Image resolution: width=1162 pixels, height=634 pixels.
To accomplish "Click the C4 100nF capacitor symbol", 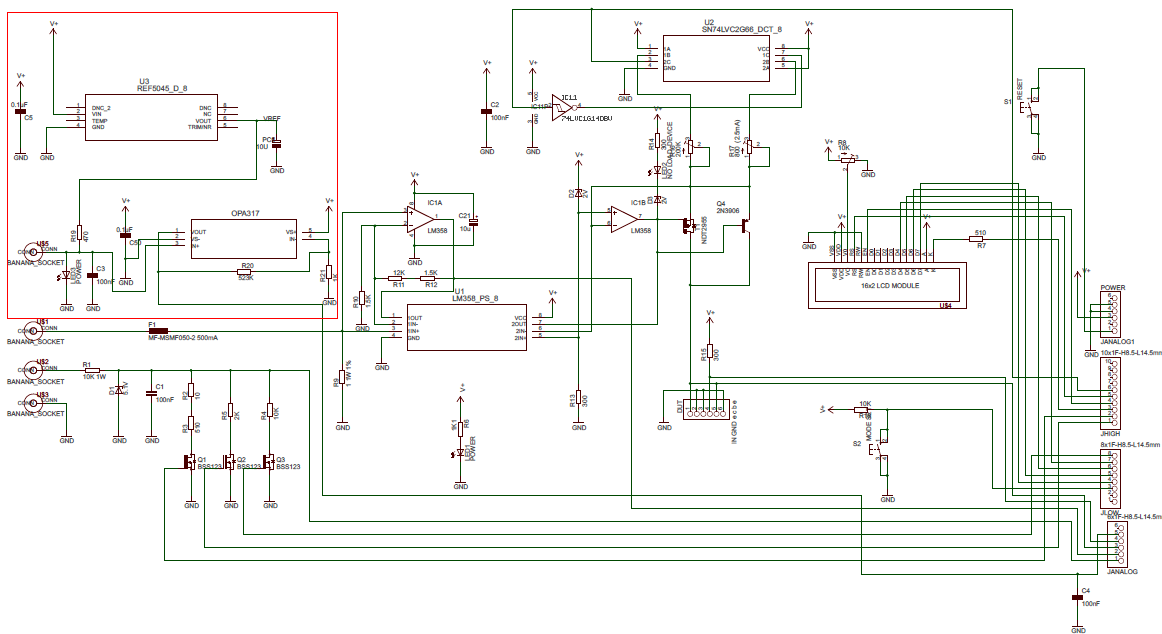I will click(x=1078, y=597).
